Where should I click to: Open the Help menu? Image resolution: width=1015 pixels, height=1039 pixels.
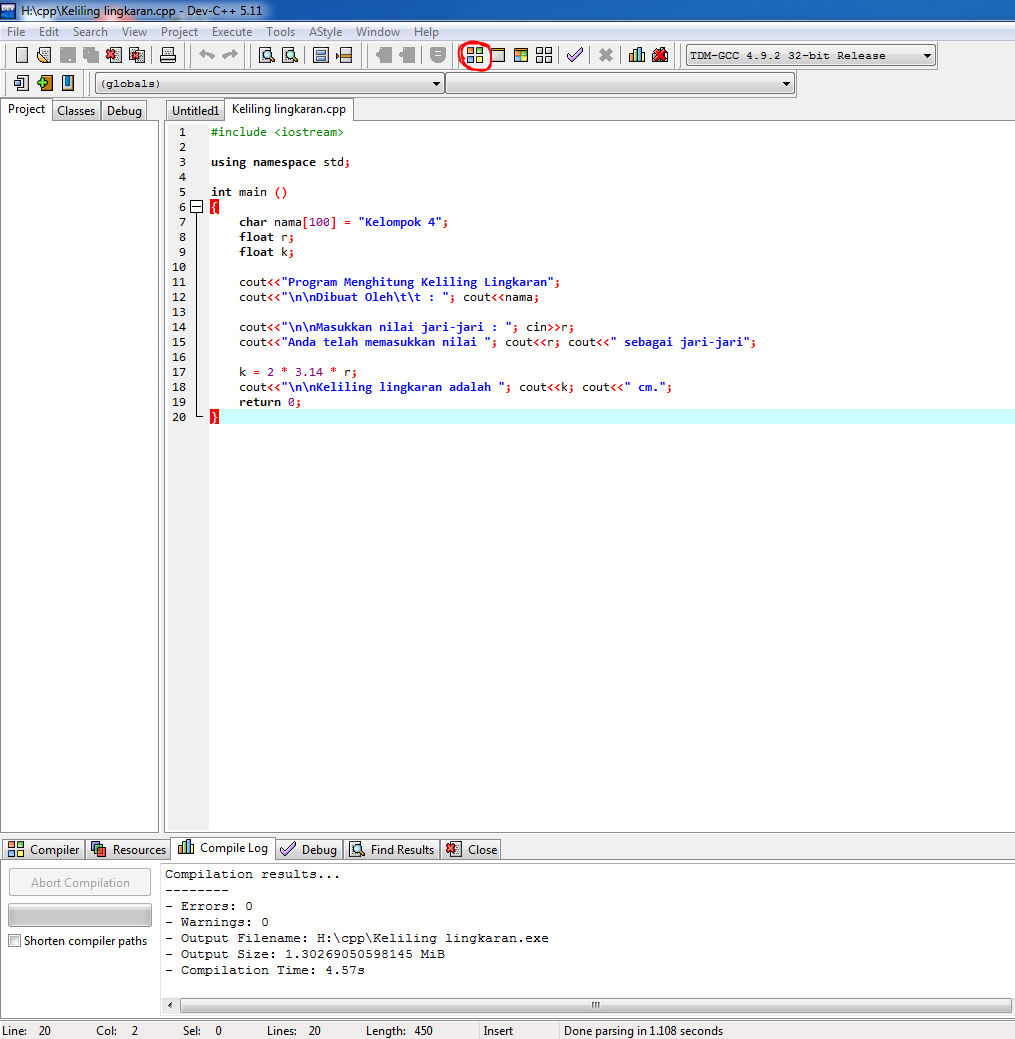(x=427, y=32)
